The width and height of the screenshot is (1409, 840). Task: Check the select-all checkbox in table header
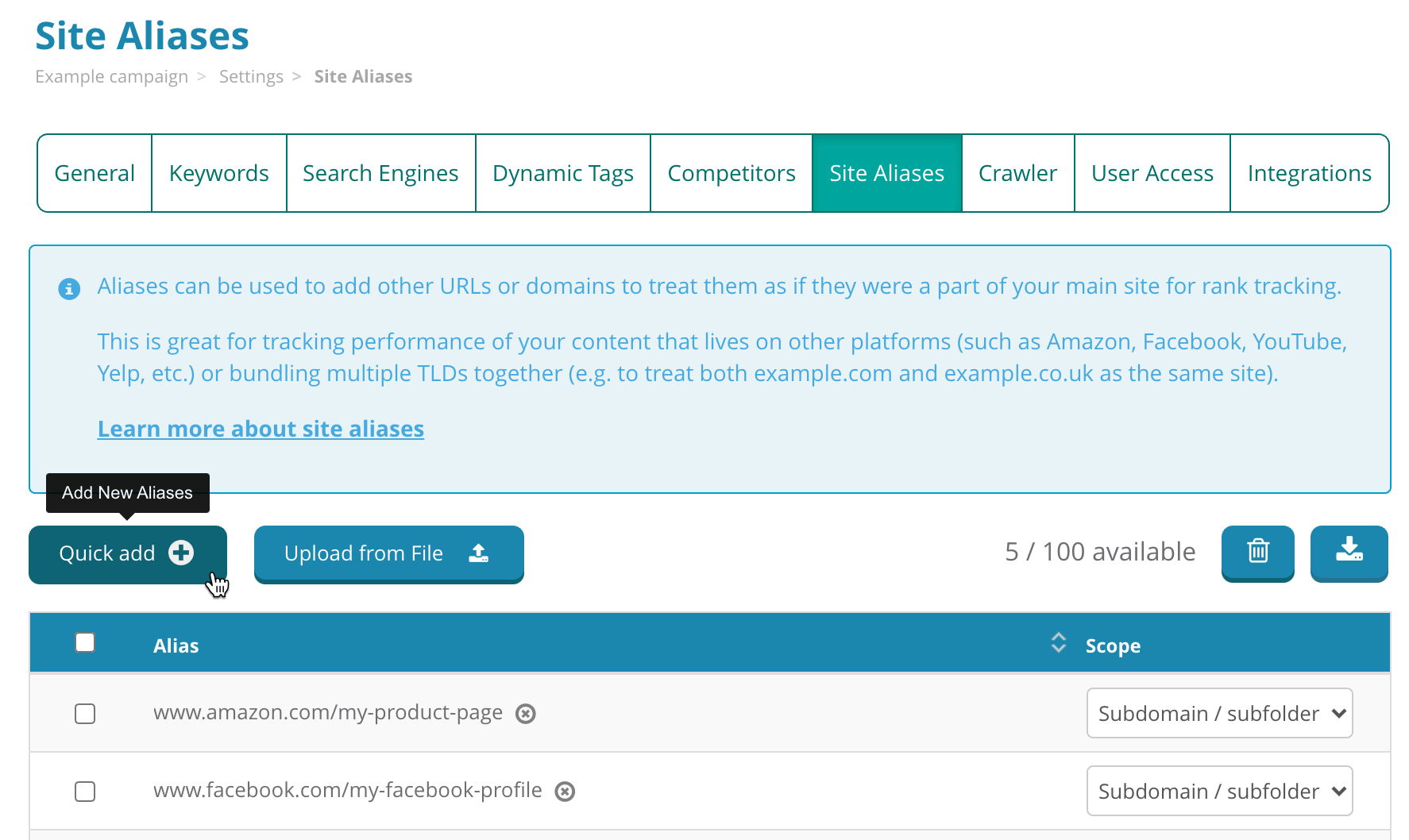point(84,642)
